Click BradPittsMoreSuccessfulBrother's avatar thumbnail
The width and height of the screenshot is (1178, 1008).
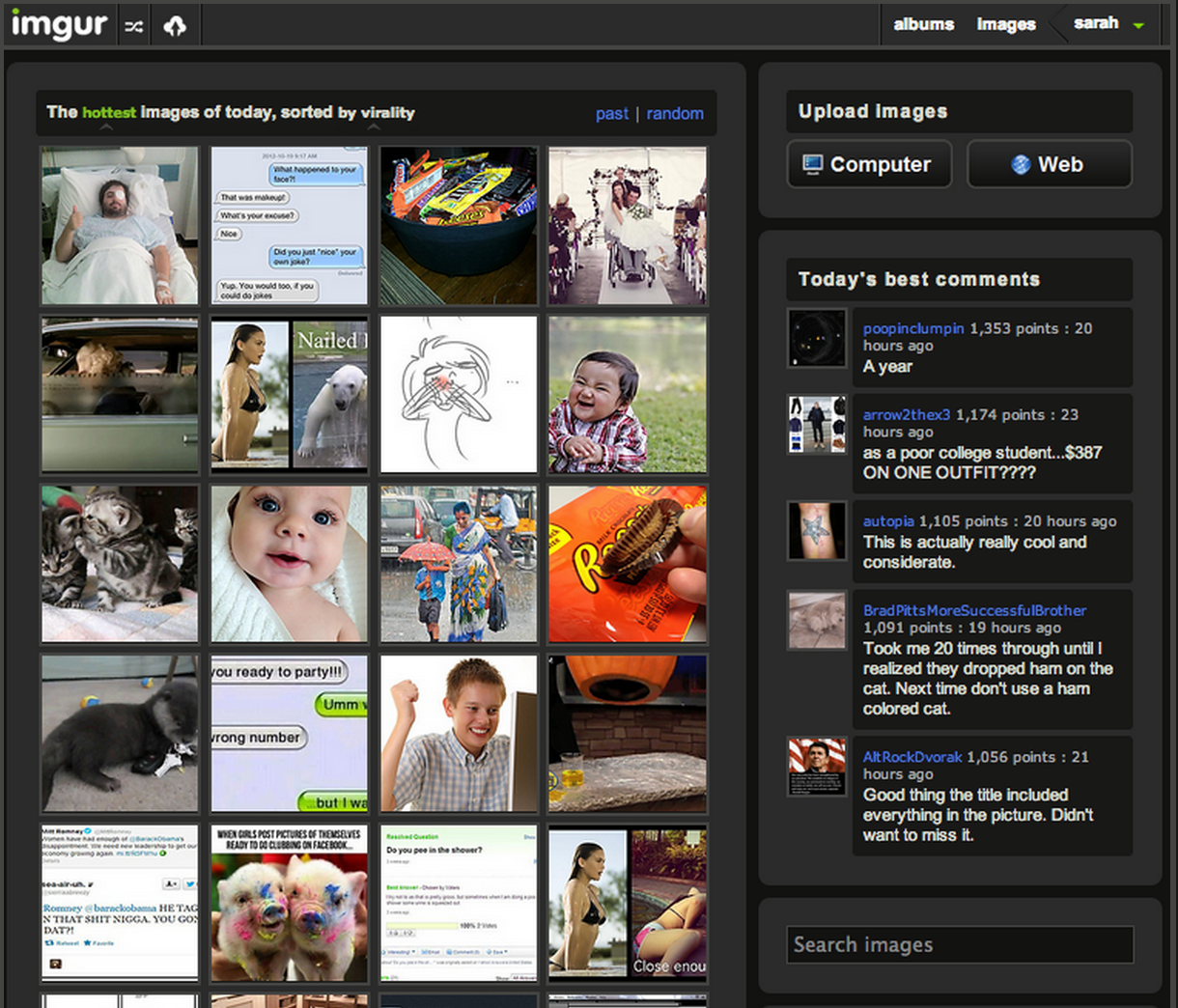[817, 620]
